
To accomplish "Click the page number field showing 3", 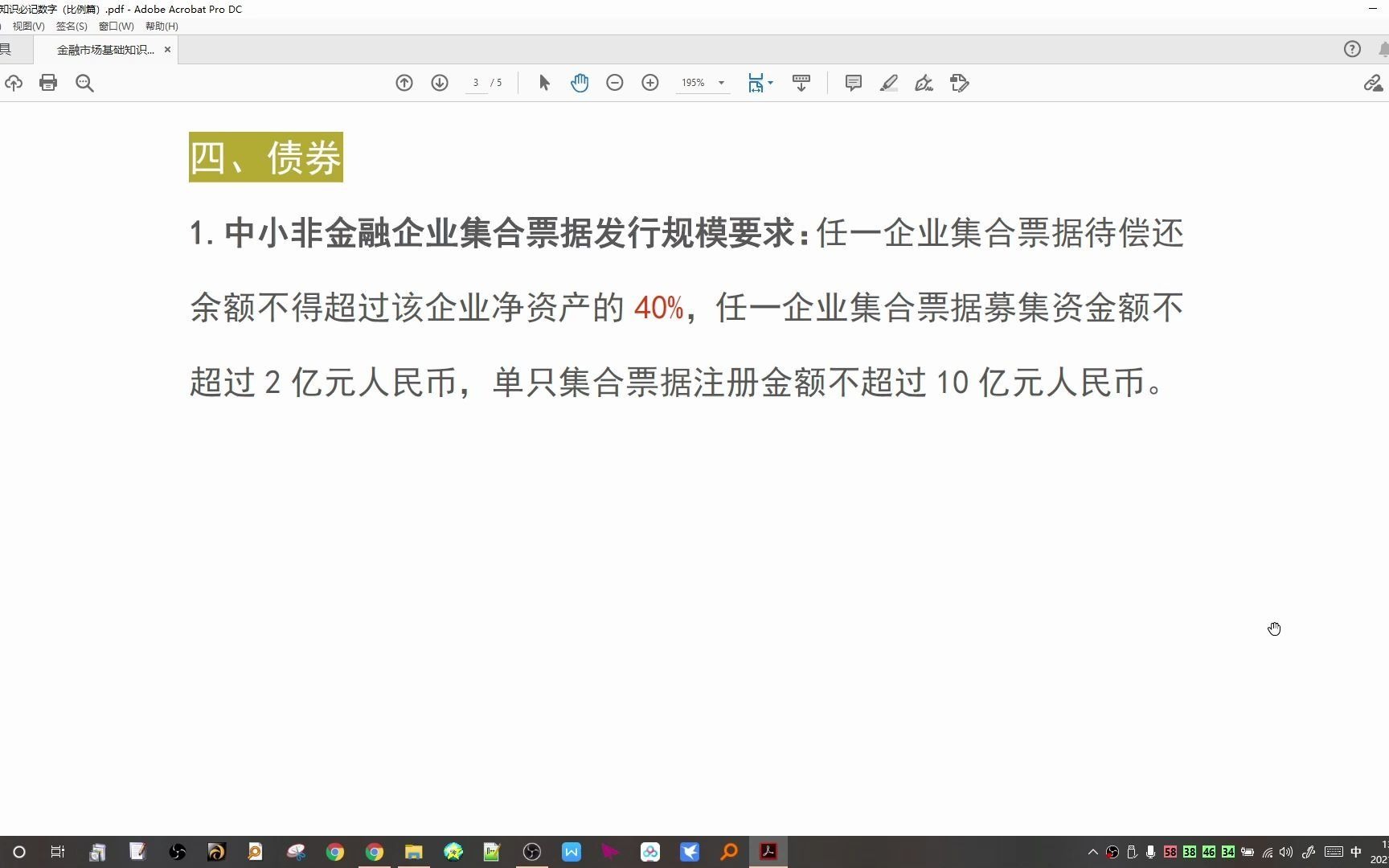I will [476, 83].
